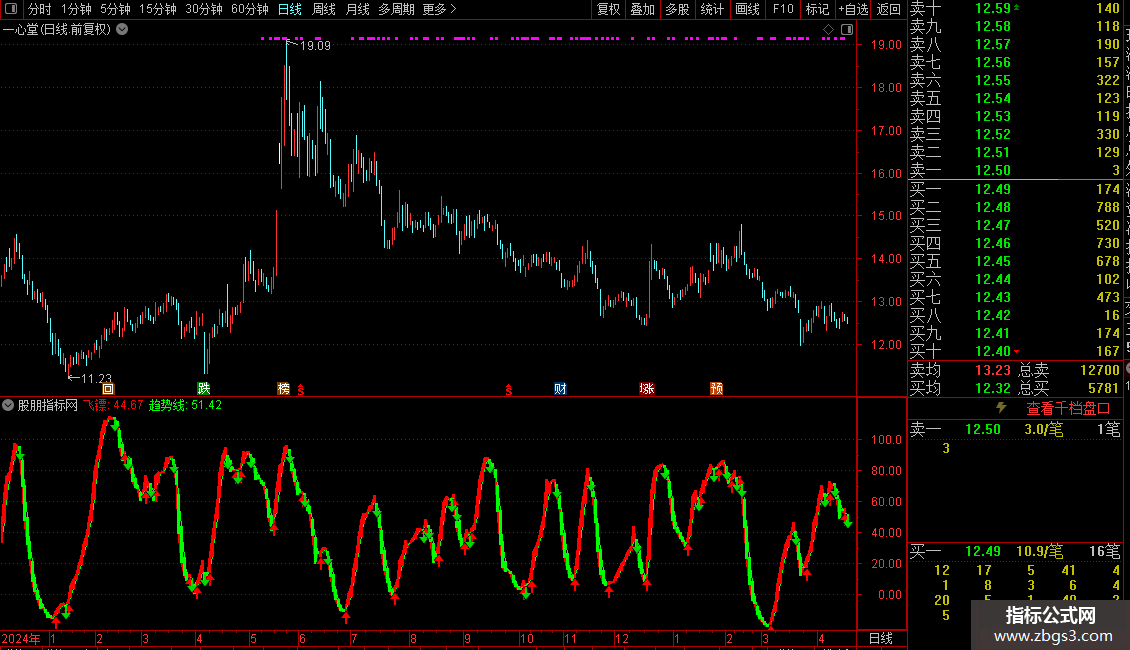1130x650 pixels.
Task: Click the 日线 label at axis end
Action: coord(881,638)
